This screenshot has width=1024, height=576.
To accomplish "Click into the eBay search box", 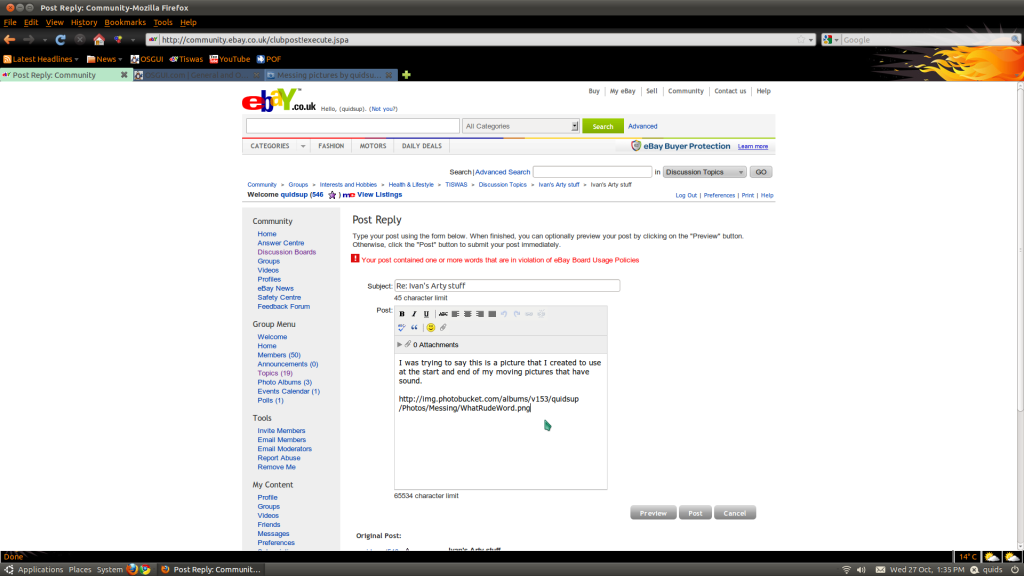I will coord(353,126).
